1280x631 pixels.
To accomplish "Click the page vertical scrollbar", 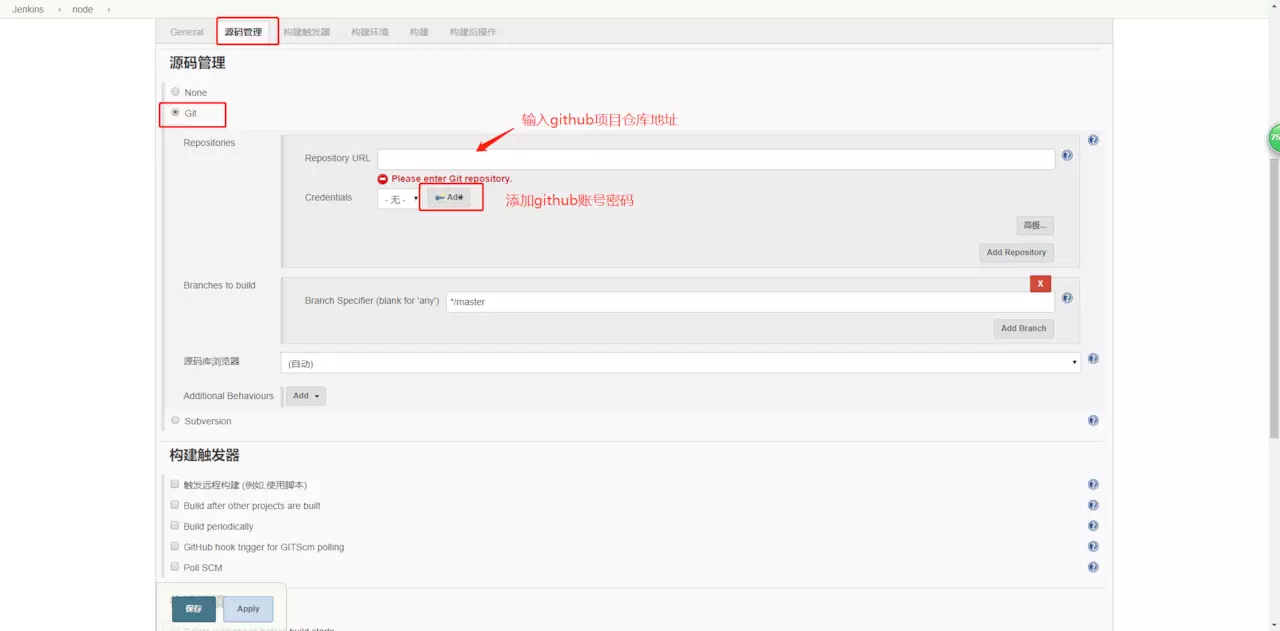I will click(x=1273, y=298).
